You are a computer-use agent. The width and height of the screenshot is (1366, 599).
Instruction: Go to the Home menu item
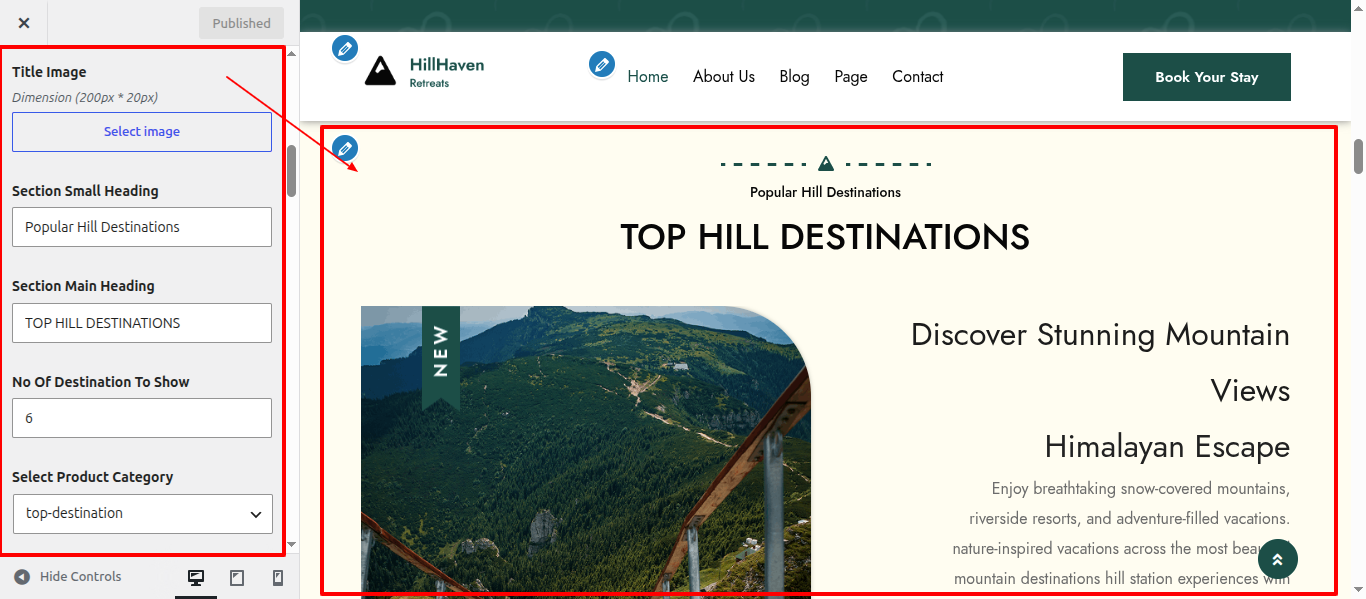pyautogui.click(x=648, y=77)
